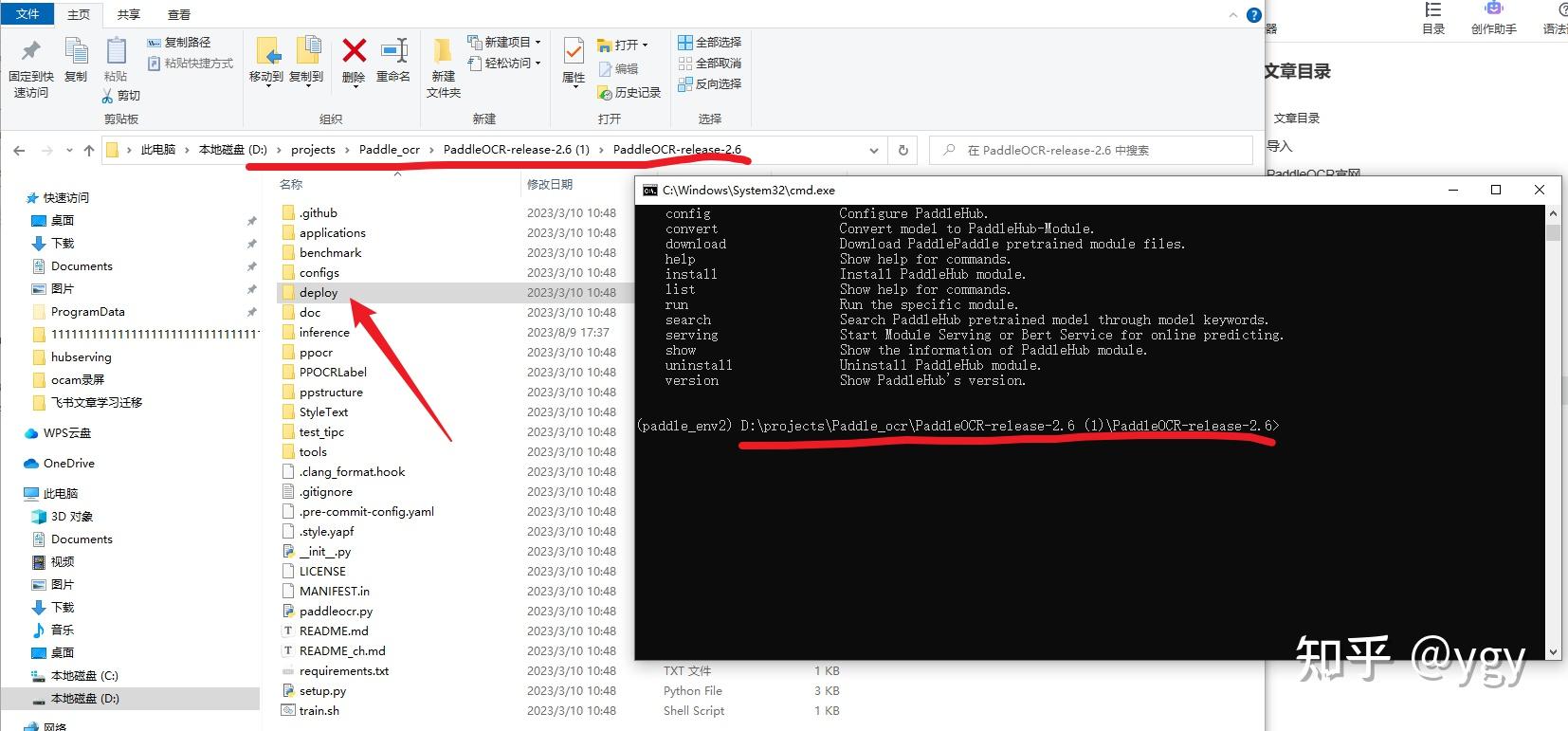1568x731 pixels.
Task: Copy the file path with 复制路径
Action: [179, 43]
